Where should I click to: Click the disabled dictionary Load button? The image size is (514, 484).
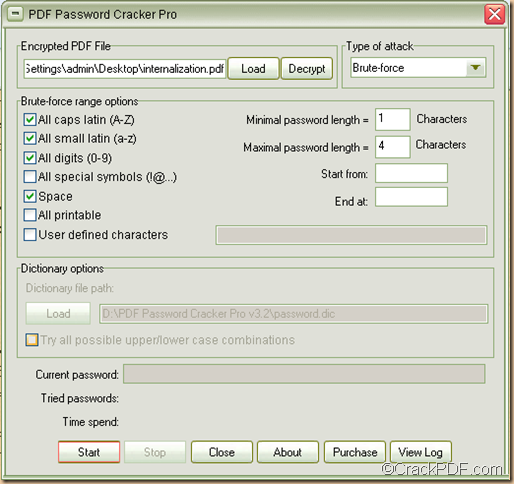pos(58,314)
